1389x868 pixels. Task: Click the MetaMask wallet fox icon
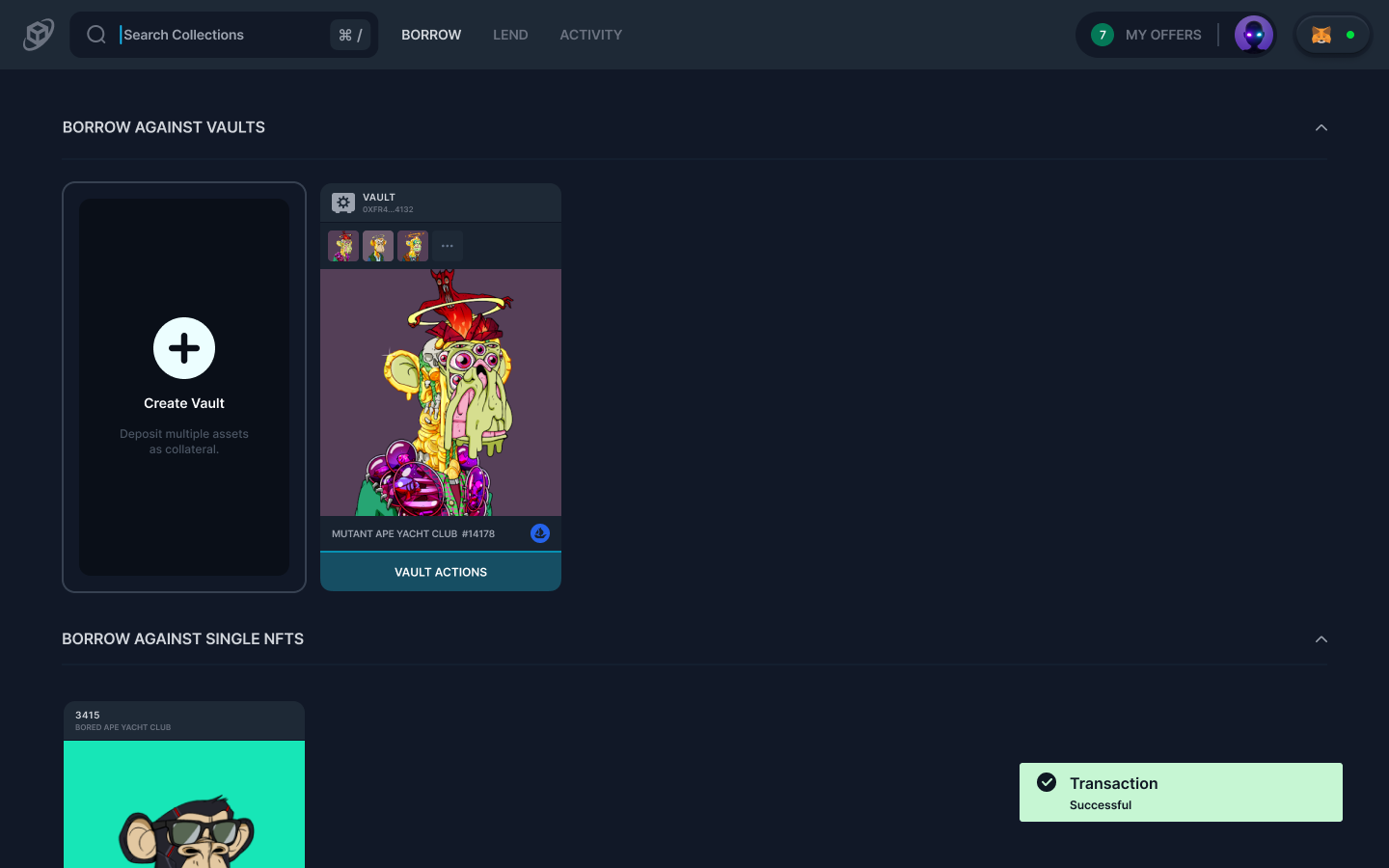pos(1321,35)
